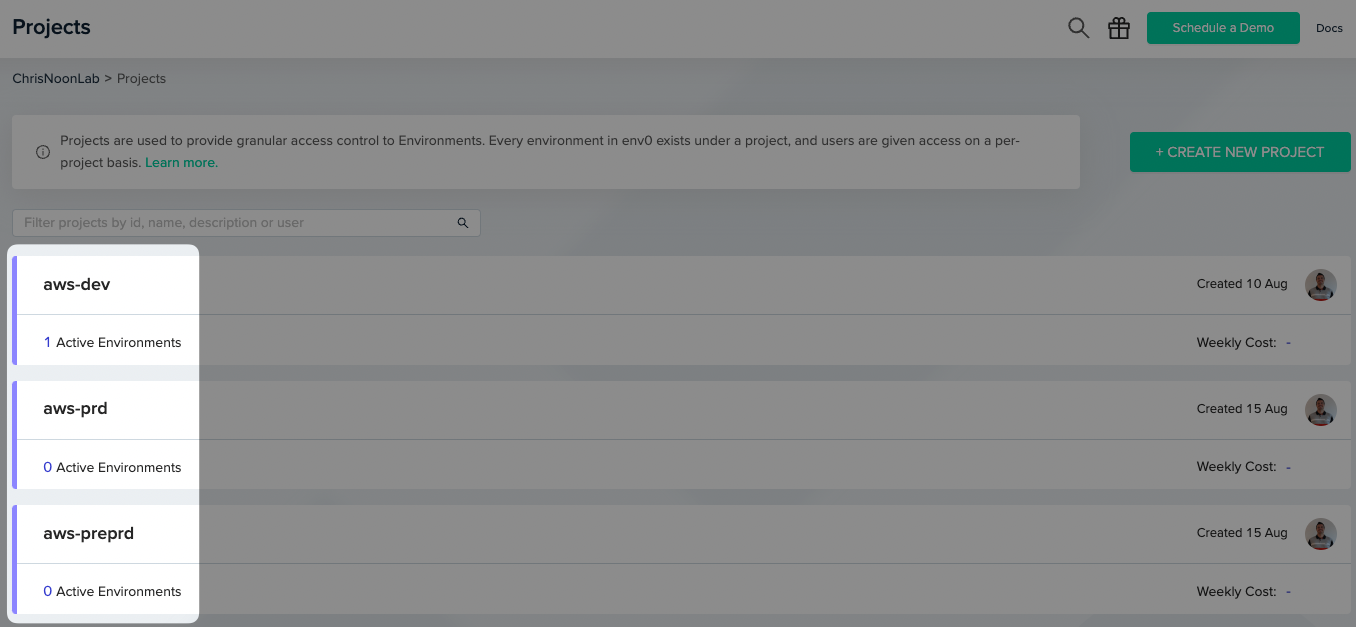The image size is (1356, 627).
Task: Click the gift box icon
Action: pos(1119,28)
